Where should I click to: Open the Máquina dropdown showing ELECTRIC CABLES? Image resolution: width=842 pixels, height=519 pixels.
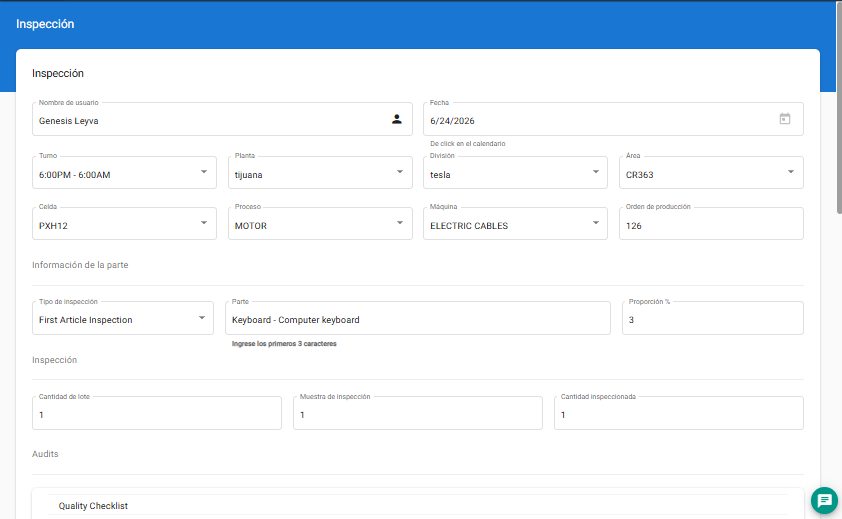[x=515, y=224]
